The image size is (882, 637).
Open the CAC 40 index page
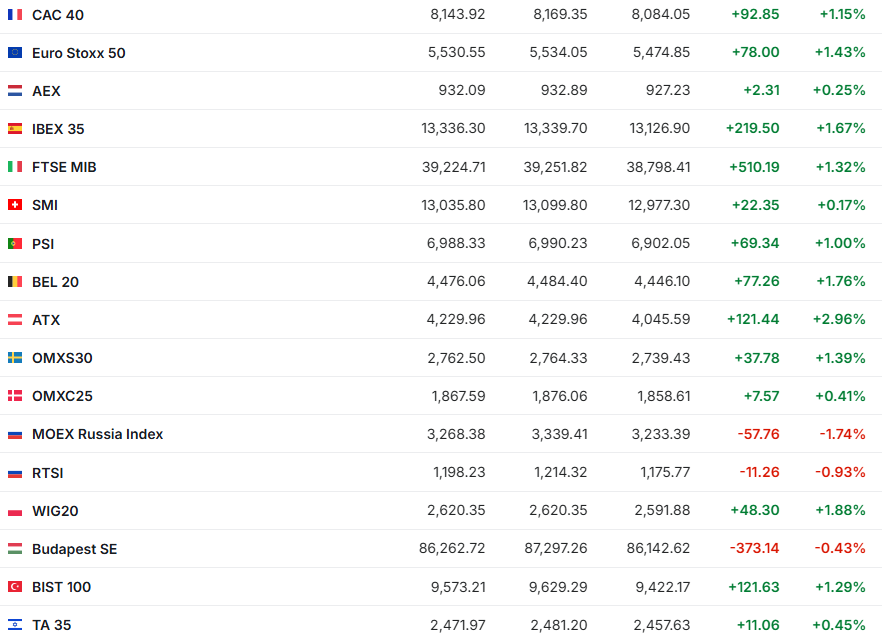58,14
